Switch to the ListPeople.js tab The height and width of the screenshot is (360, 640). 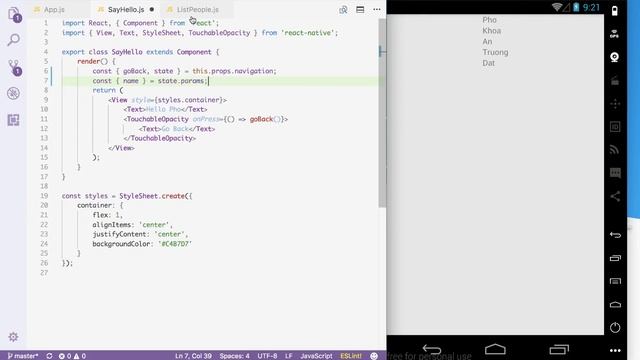(x=198, y=9)
